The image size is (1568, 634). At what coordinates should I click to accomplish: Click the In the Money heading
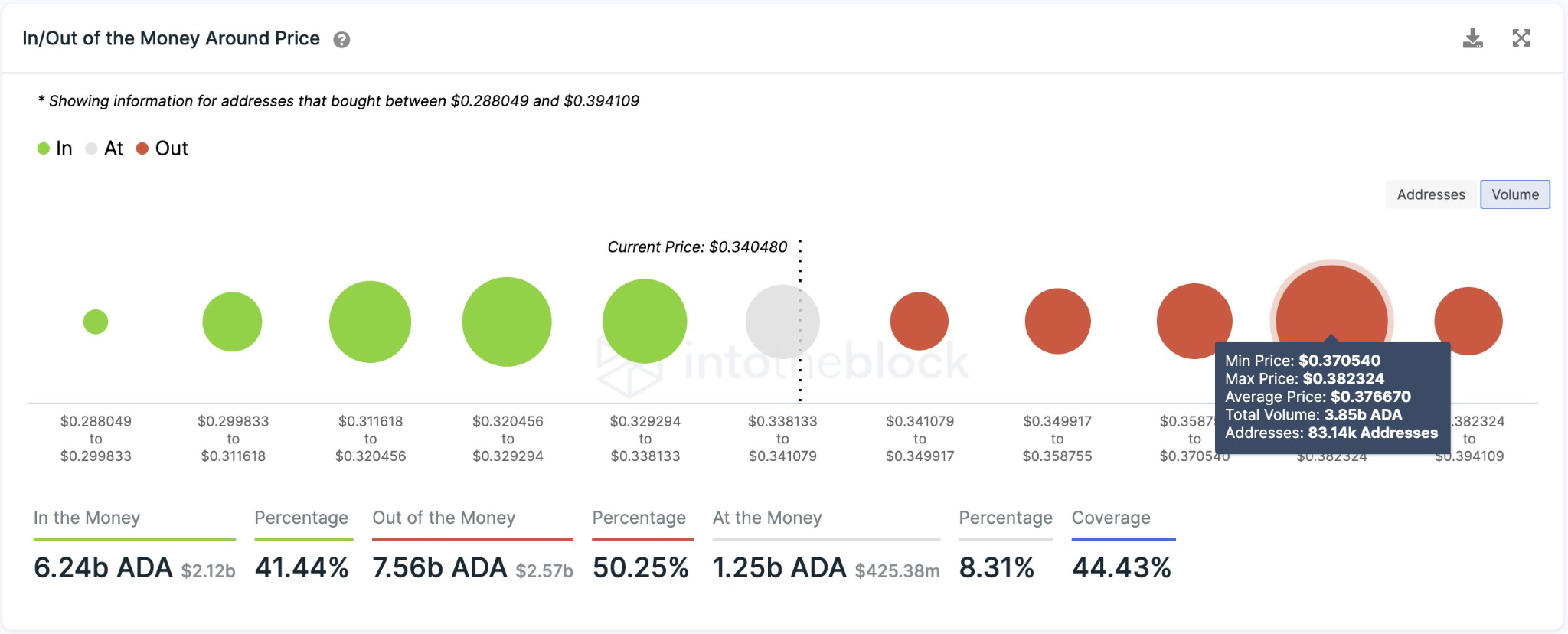(87, 518)
